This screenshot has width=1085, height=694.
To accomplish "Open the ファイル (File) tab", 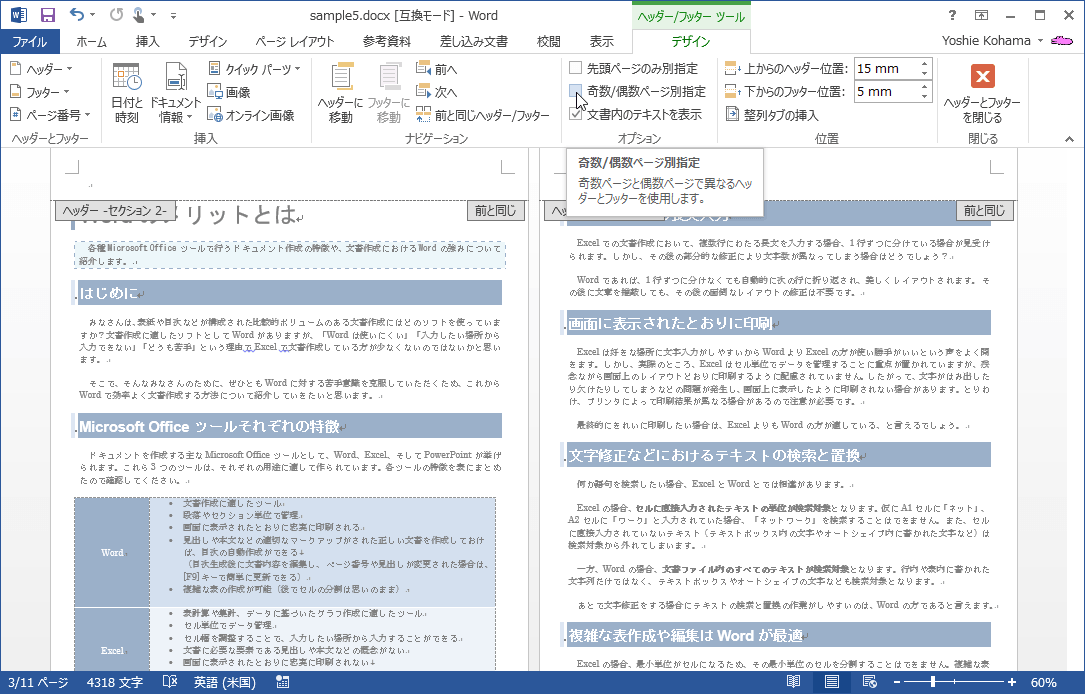I will [30, 42].
